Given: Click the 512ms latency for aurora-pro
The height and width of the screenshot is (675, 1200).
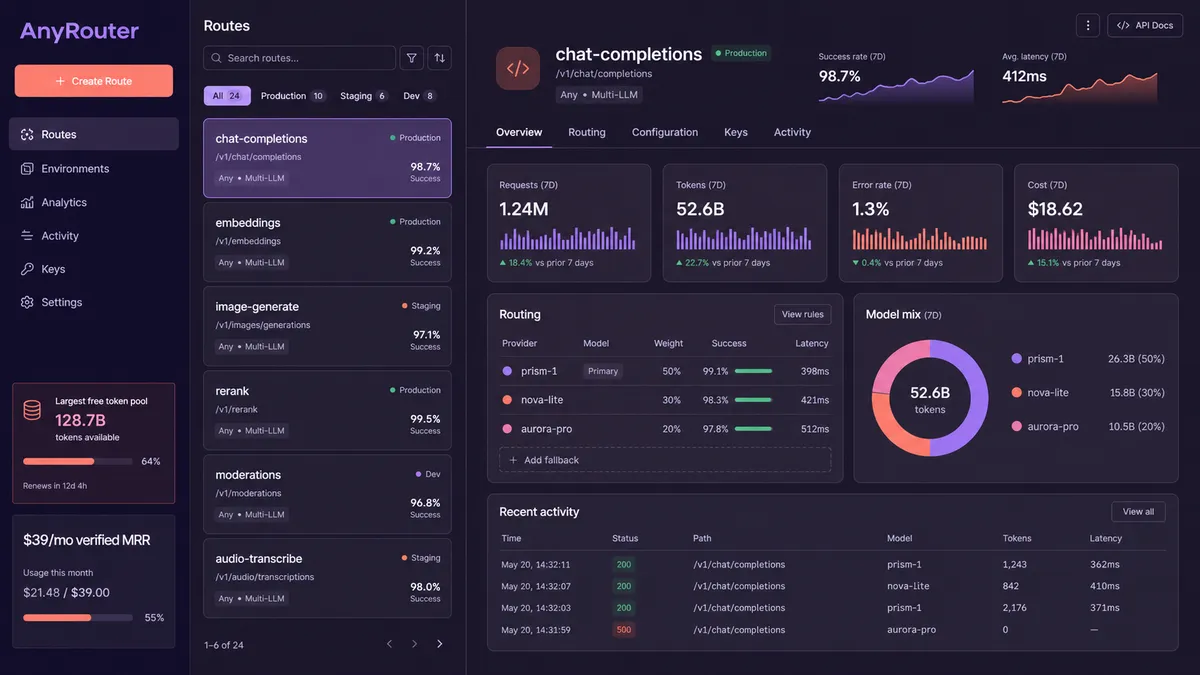Looking at the screenshot, I should click(814, 429).
